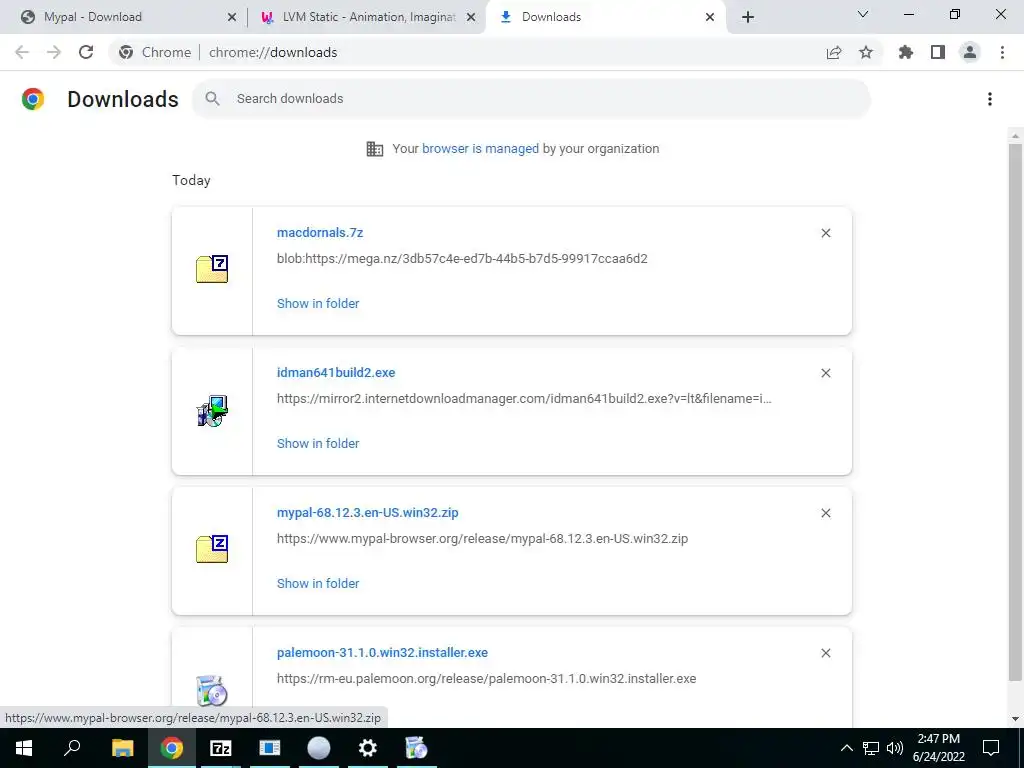Open Chrome's main three-dot menu
Image resolution: width=1024 pixels, height=768 pixels.
point(1002,52)
